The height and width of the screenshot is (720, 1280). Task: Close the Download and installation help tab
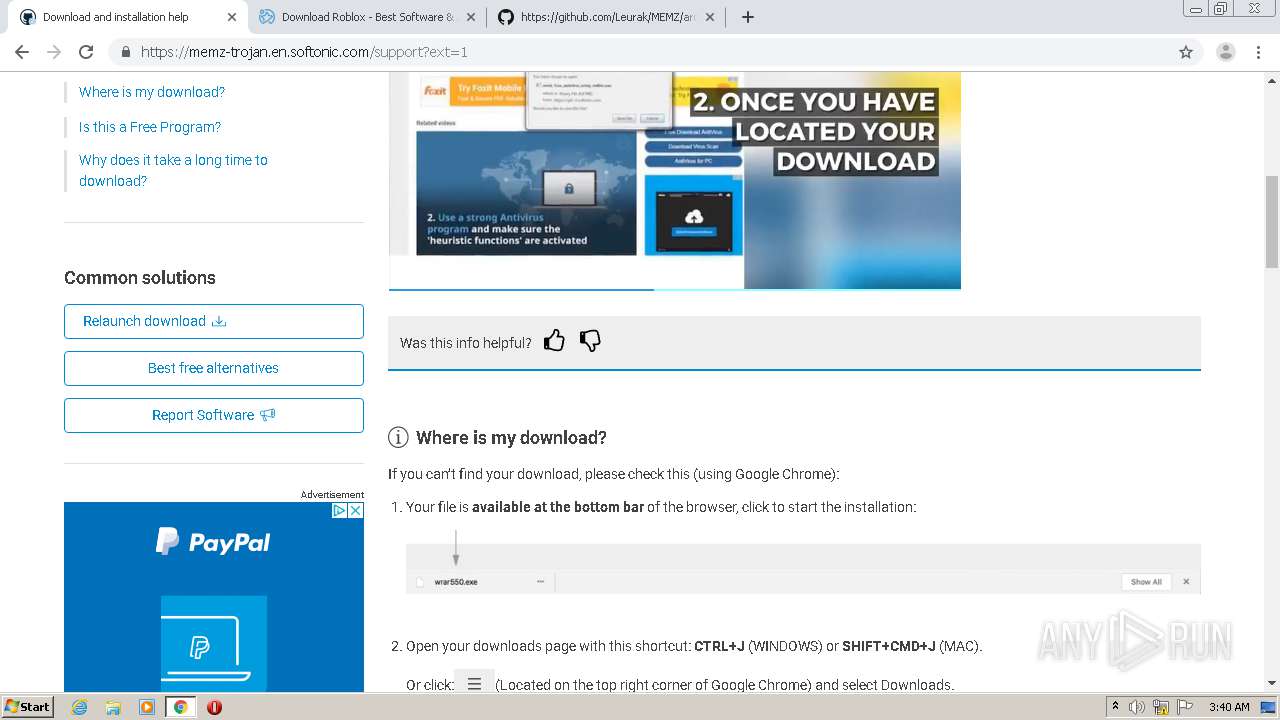tap(232, 17)
